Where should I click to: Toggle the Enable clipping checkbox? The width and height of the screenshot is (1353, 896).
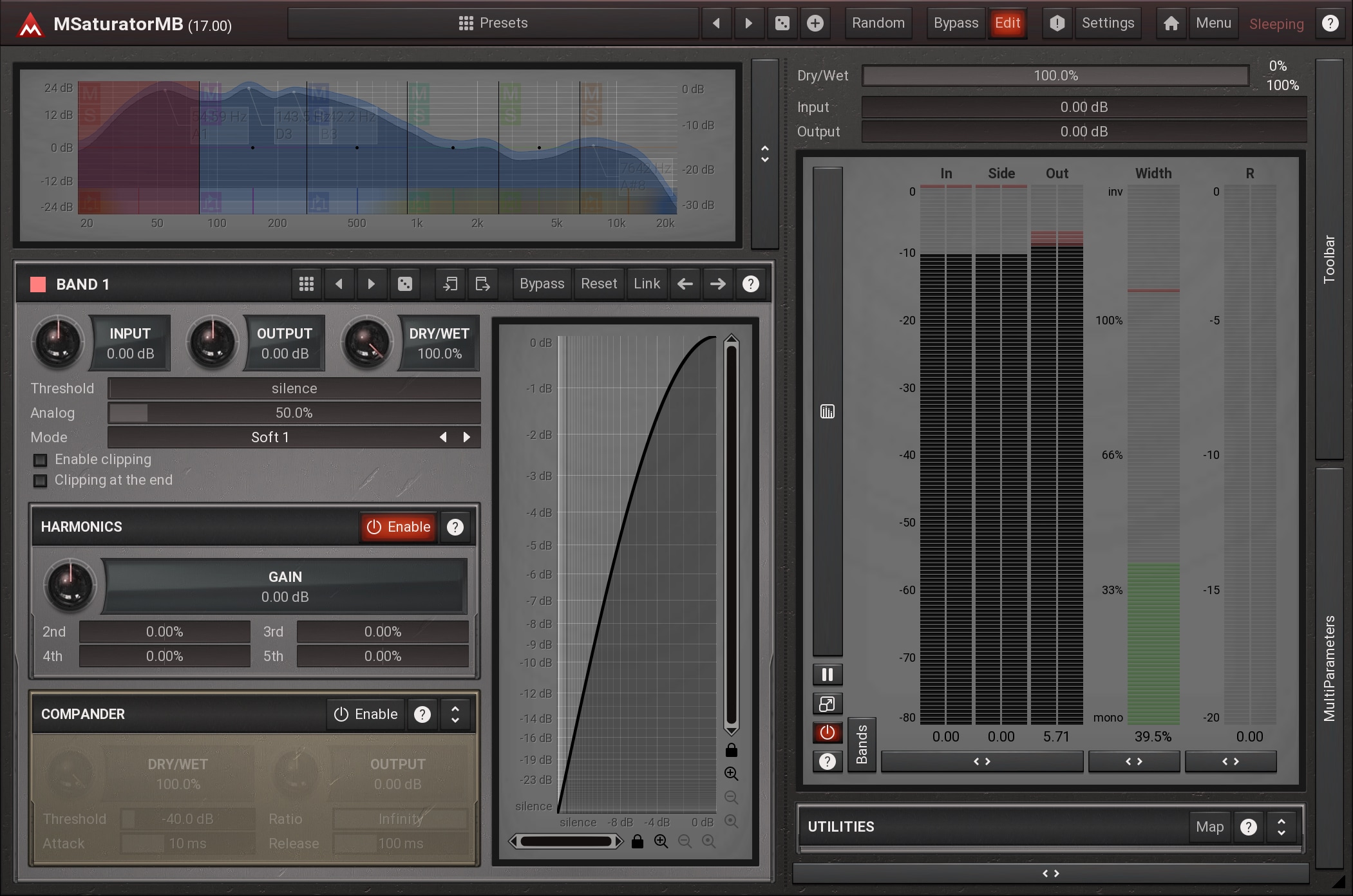[41, 460]
